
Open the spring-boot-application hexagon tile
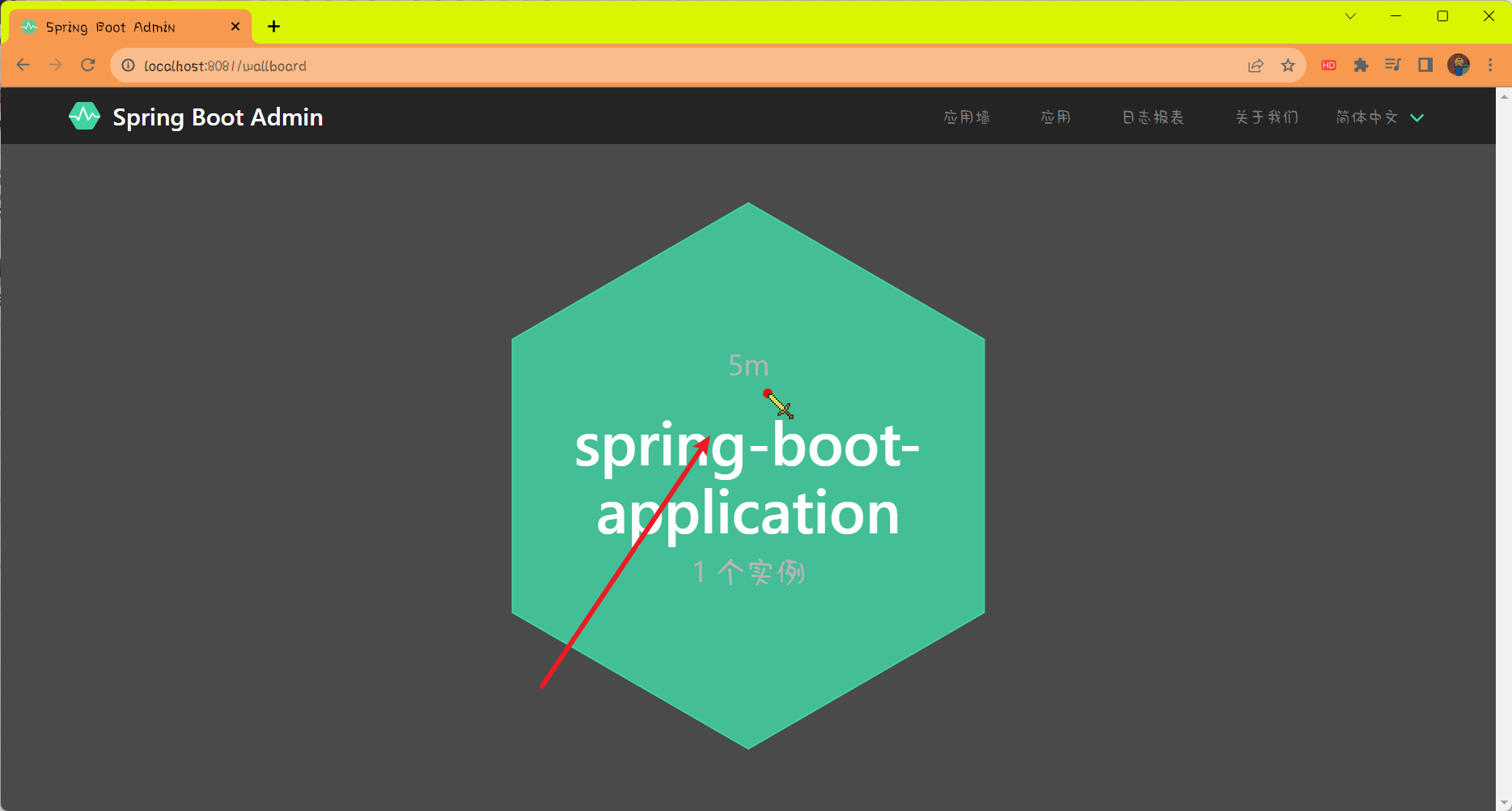click(748, 476)
